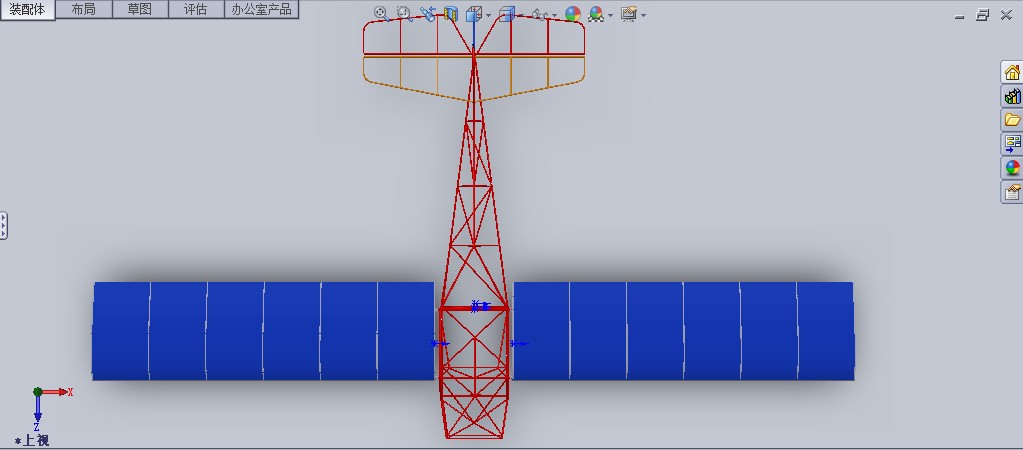This screenshot has height=450, width=1023.
Task: Close the document window
Action: [x=1006, y=15]
